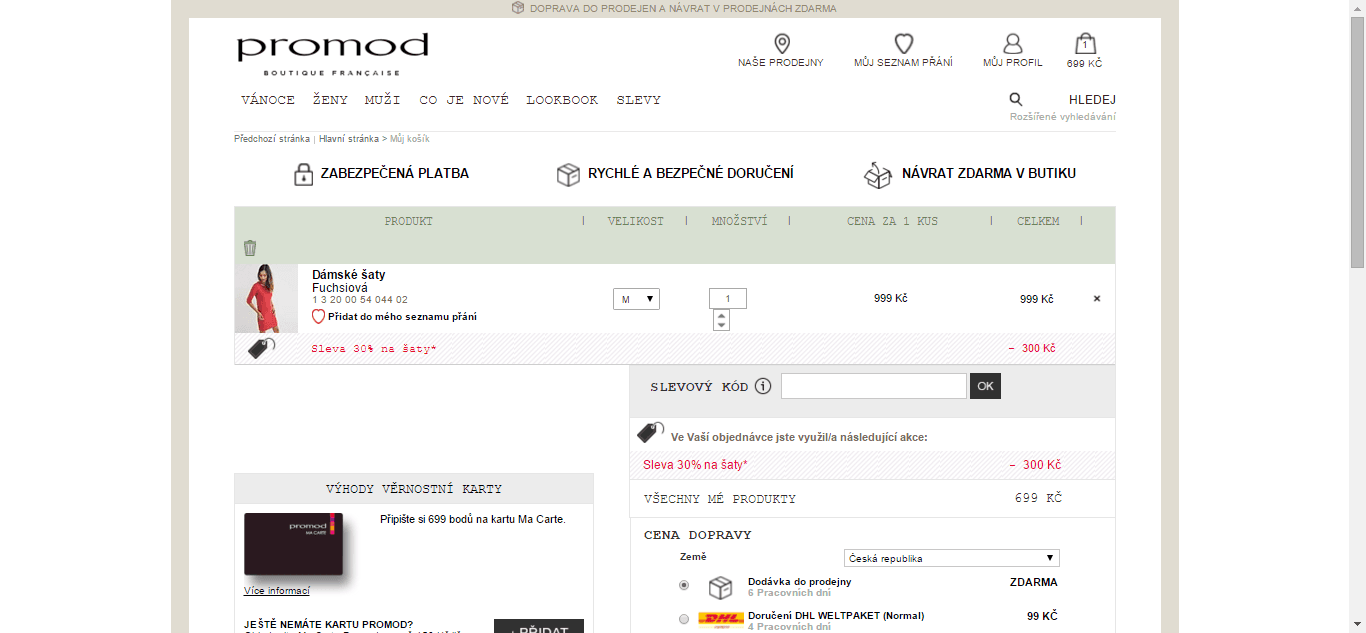Click the product code 1 3 20 00 54 044 02
The width and height of the screenshot is (1366, 633).
tap(360, 300)
